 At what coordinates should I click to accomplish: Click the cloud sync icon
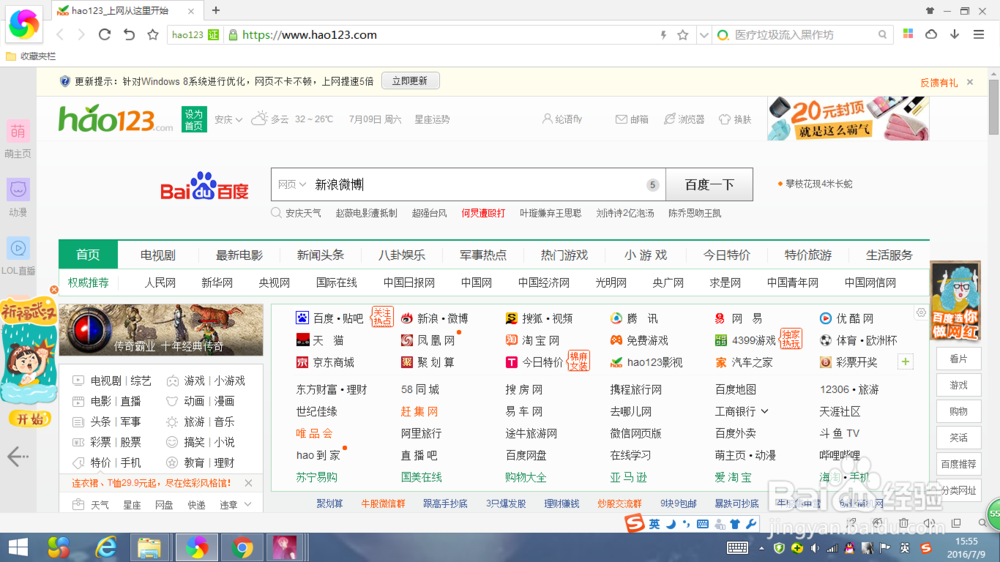pos(931,34)
